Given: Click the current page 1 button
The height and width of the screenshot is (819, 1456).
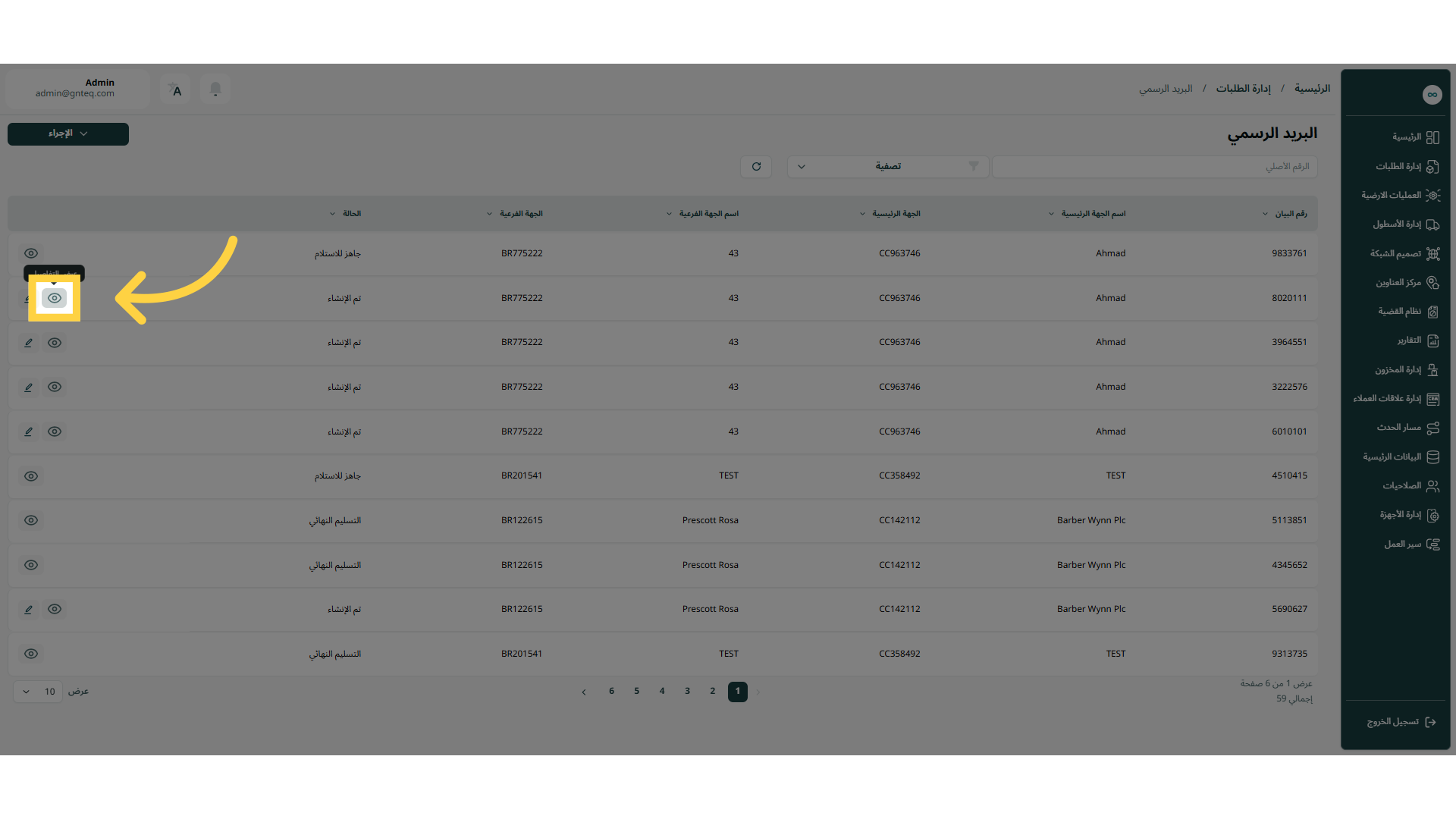Looking at the screenshot, I should [x=738, y=692].
